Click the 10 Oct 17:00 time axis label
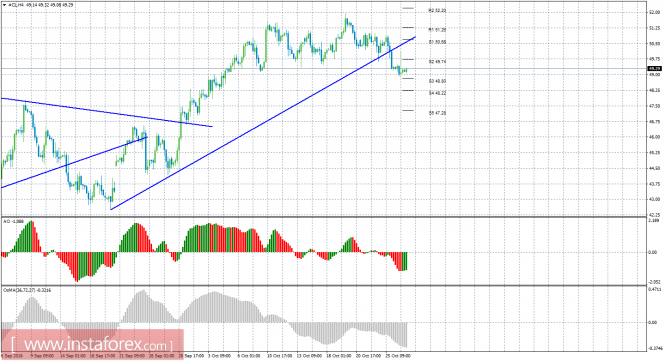 (279, 355)
